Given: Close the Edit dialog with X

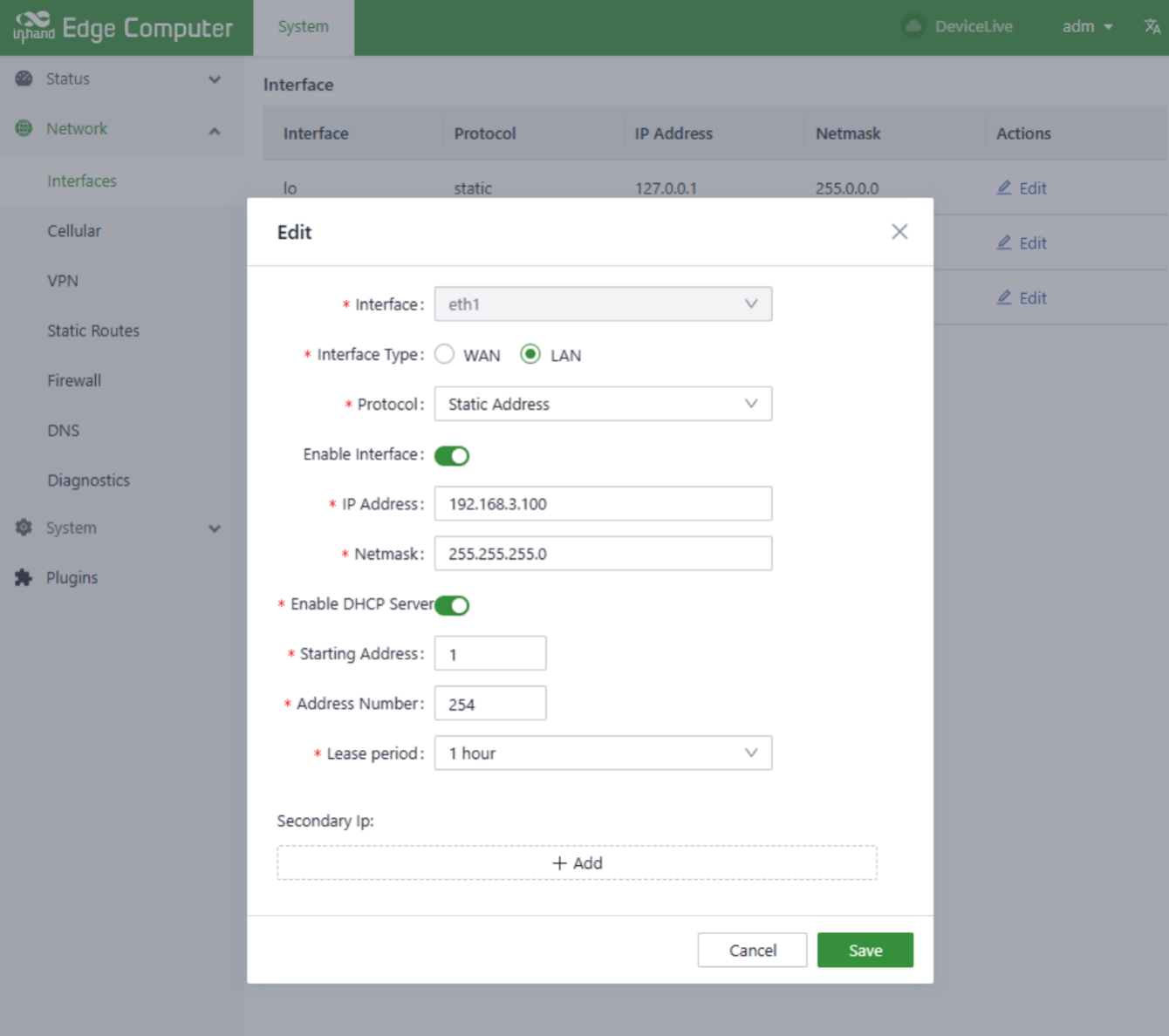Looking at the screenshot, I should pyautogui.click(x=899, y=232).
